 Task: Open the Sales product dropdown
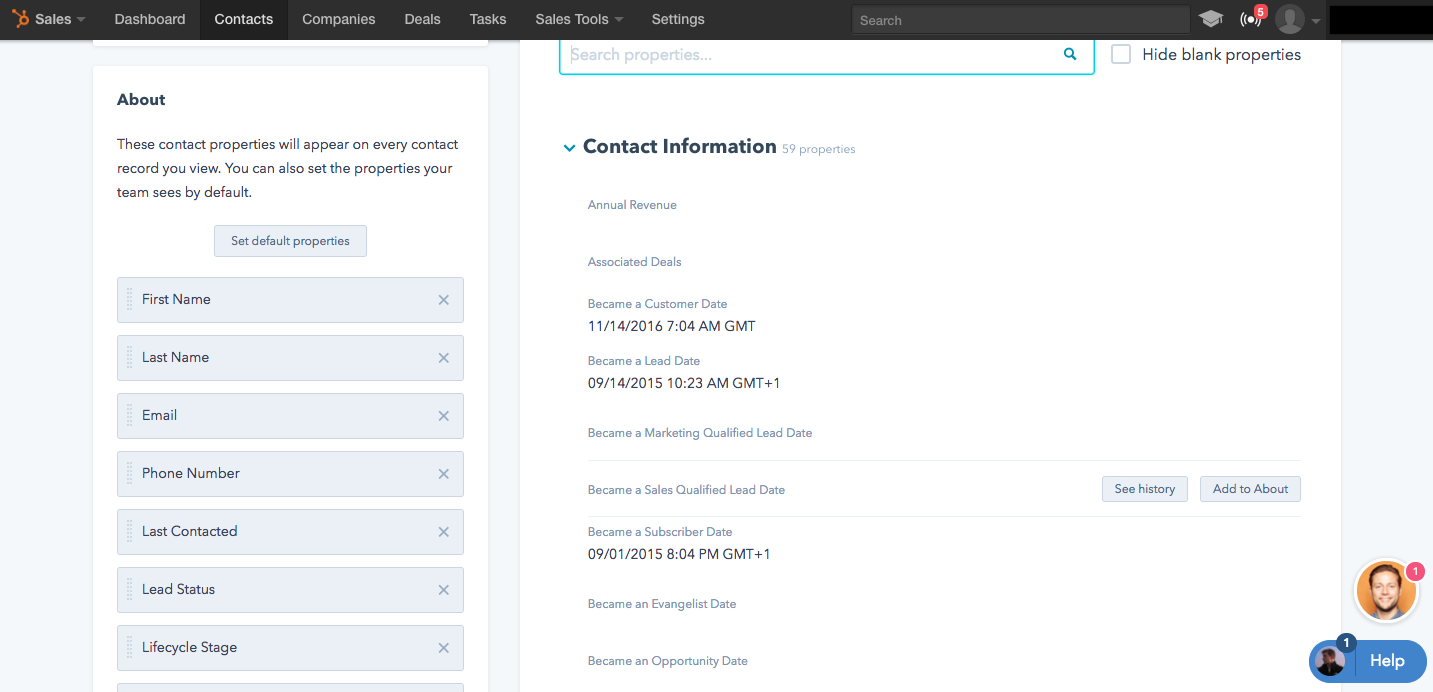[60, 19]
